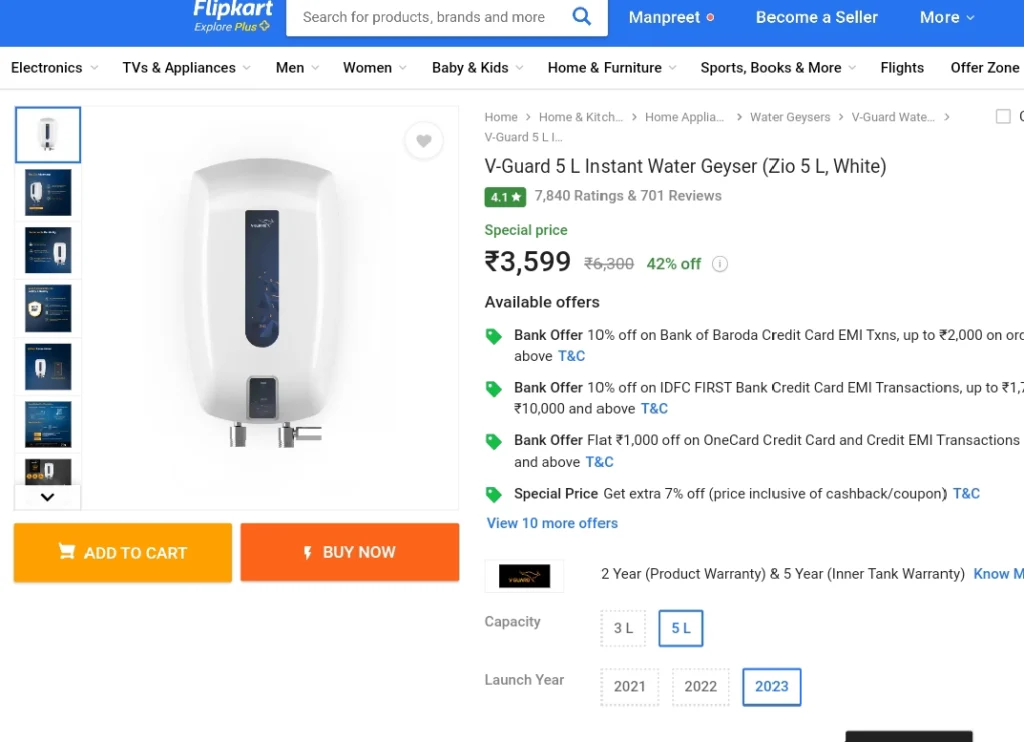Select 2022 launch year option
Image resolution: width=1024 pixels, height=742 pixels.
coord(701,686)
